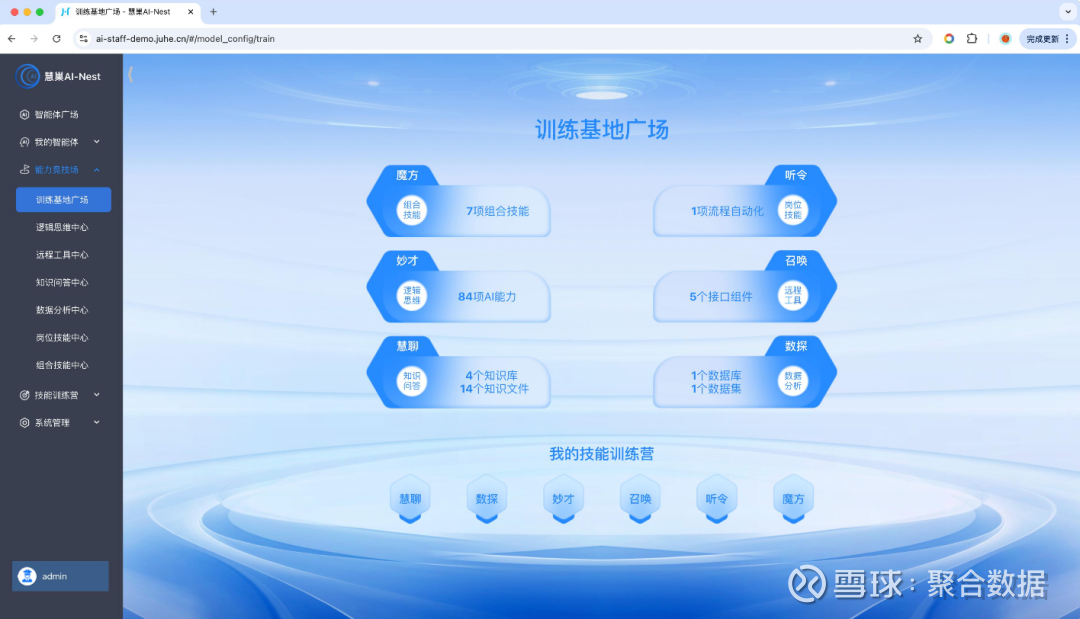Open the colorful Google extension icon
1080x619 pixels.
[x=949, y=39]
